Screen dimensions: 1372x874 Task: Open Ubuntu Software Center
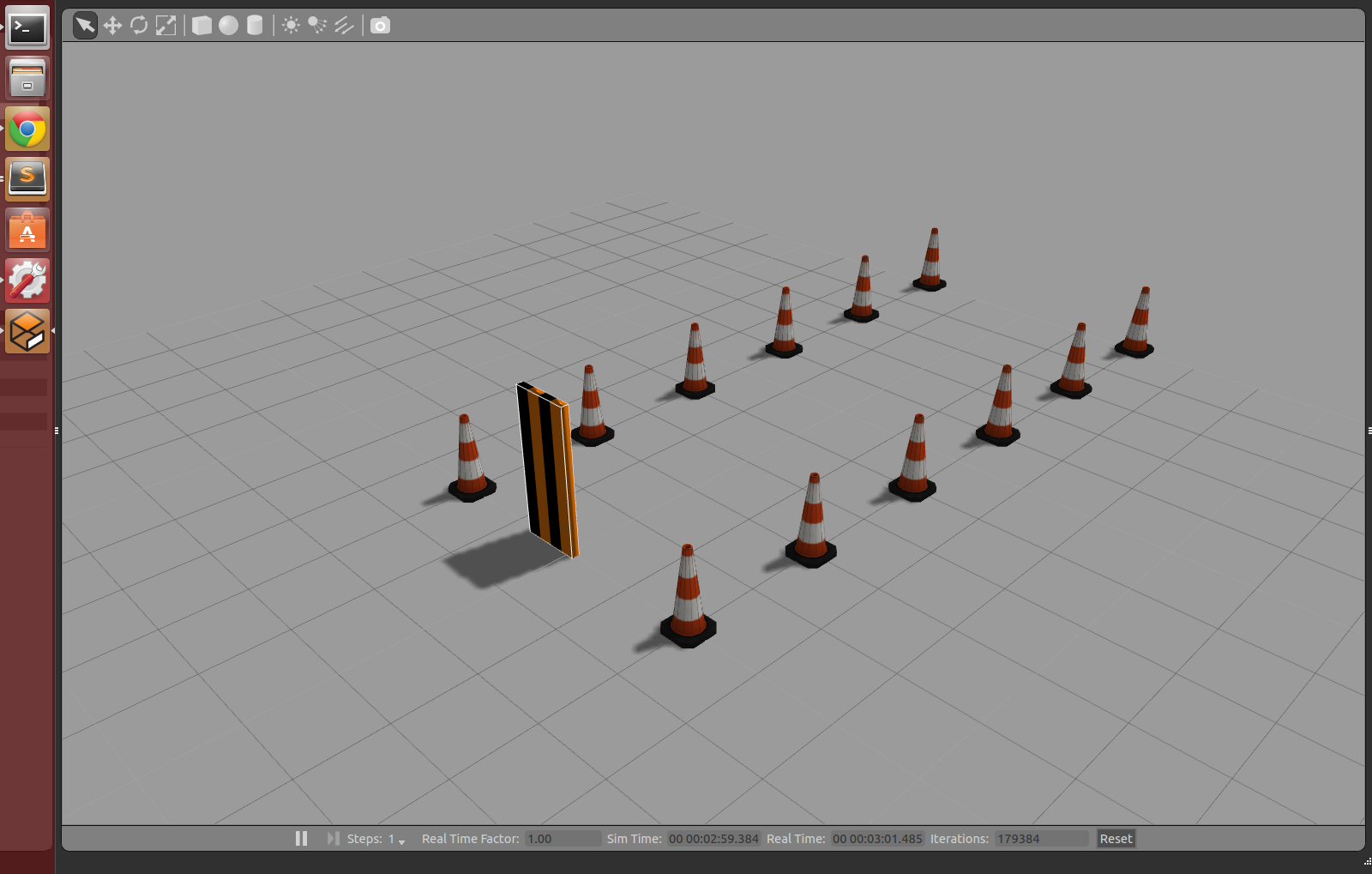tap(27, 230)
